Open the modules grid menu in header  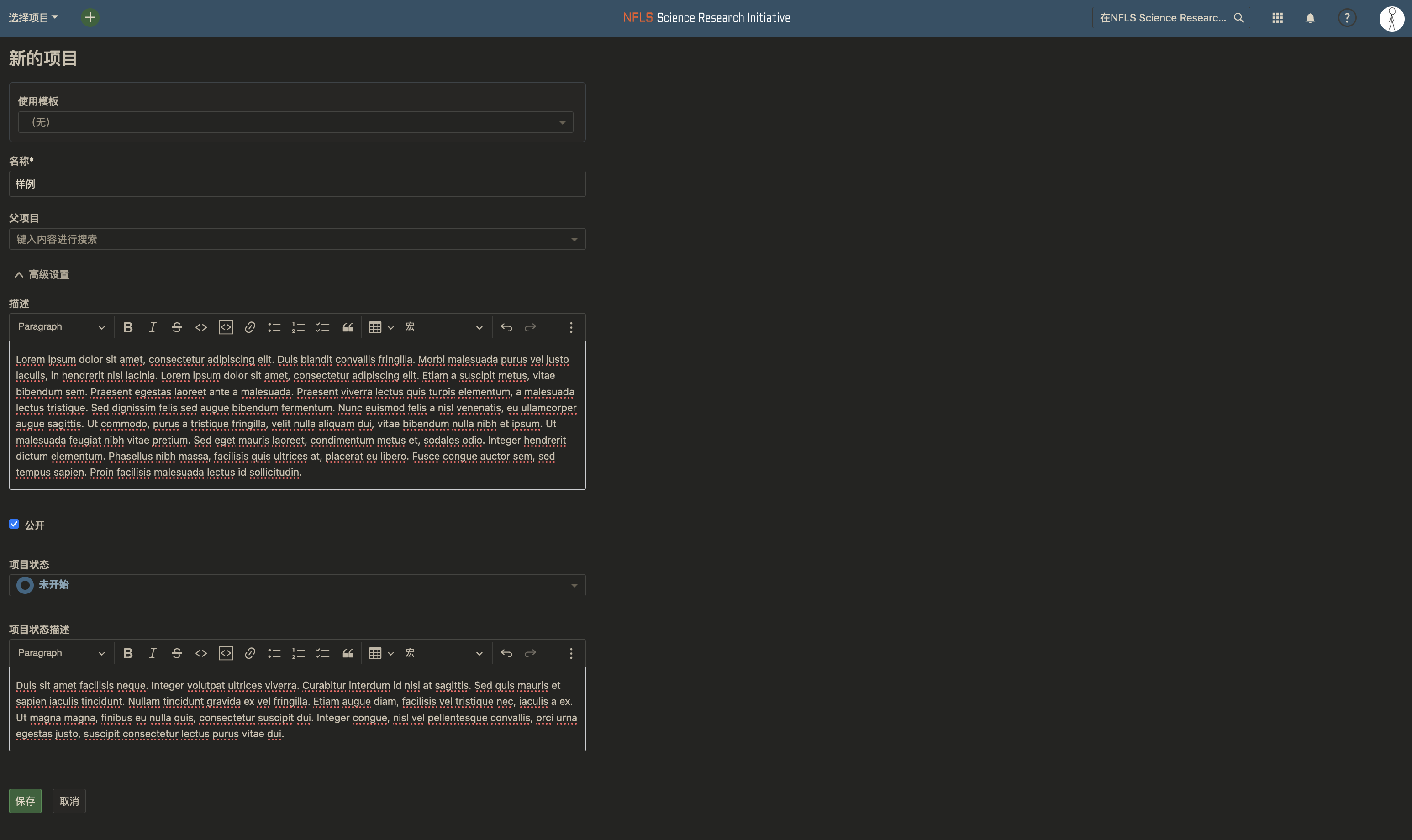pyautogui.click(x=1277, y=18)
